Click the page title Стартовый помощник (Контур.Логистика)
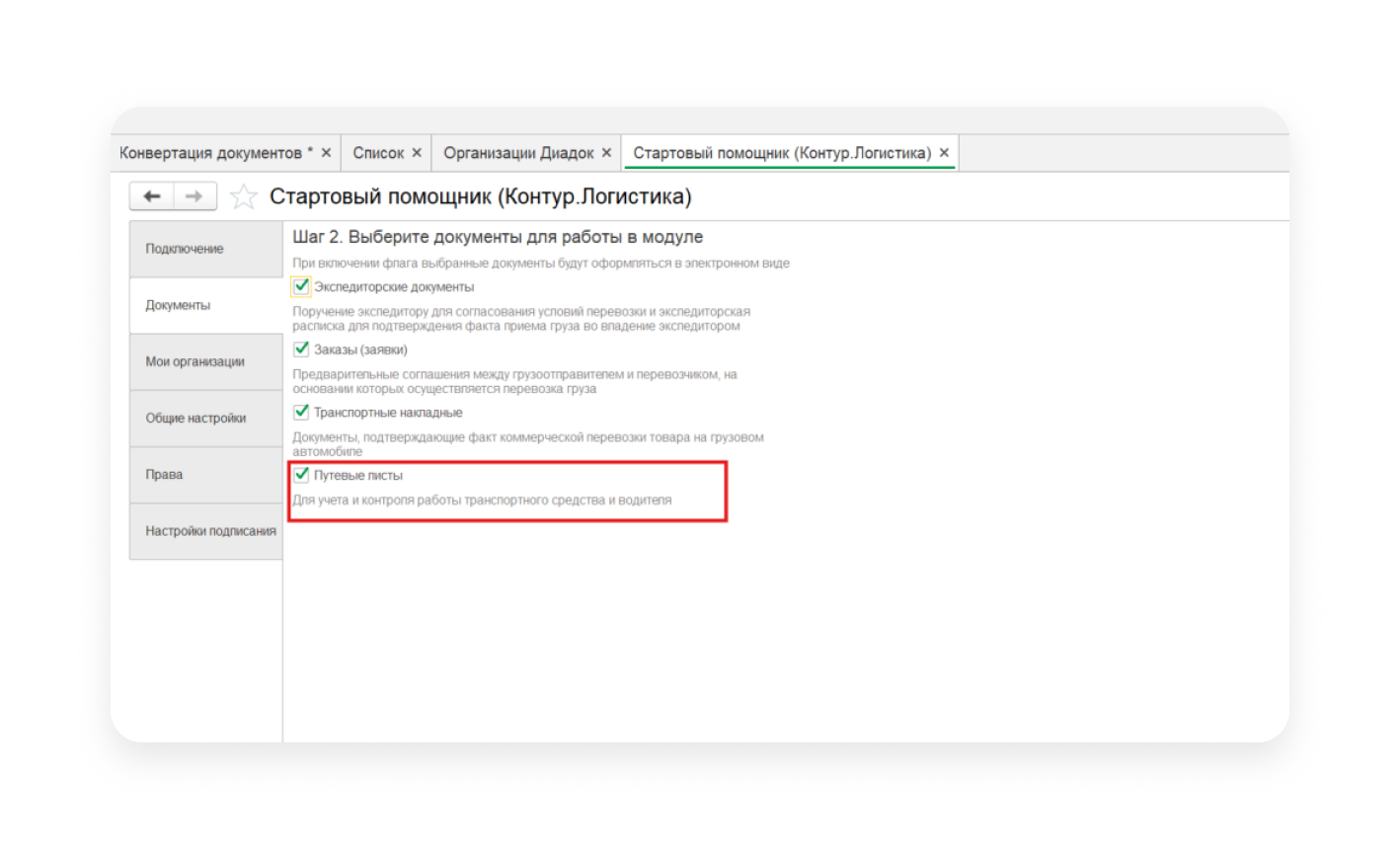 tap(481, 196)
